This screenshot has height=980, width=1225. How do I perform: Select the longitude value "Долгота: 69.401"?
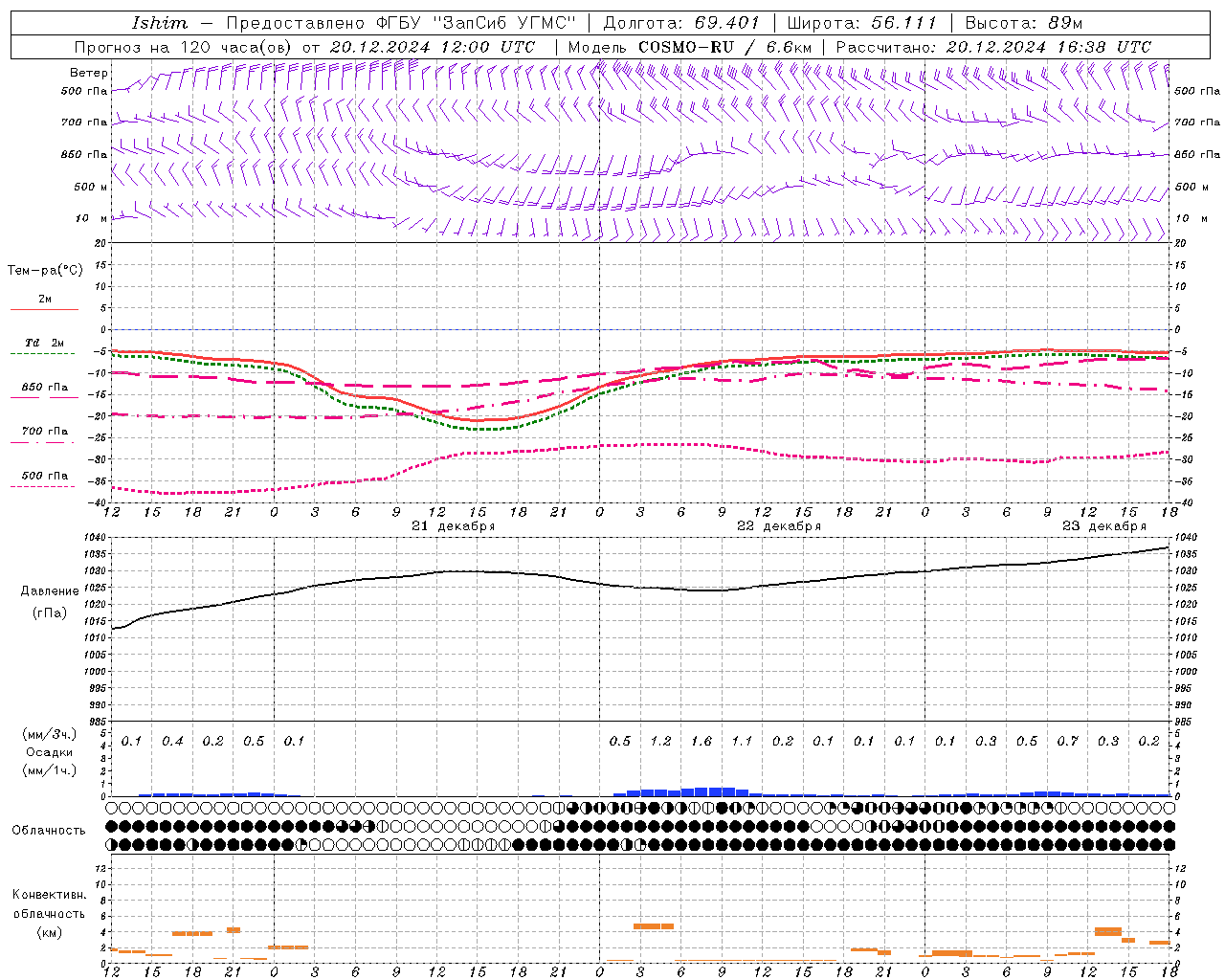[x=681, y=23]
